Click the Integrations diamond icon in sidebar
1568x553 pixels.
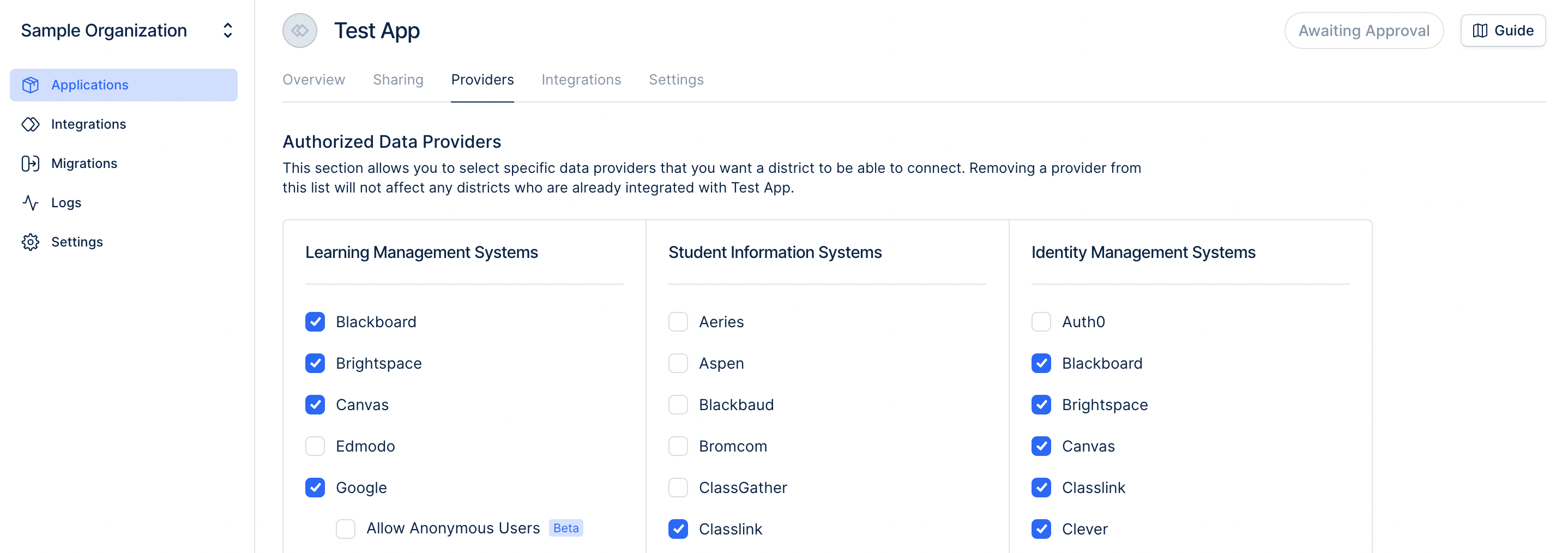[x=31, y=124]
